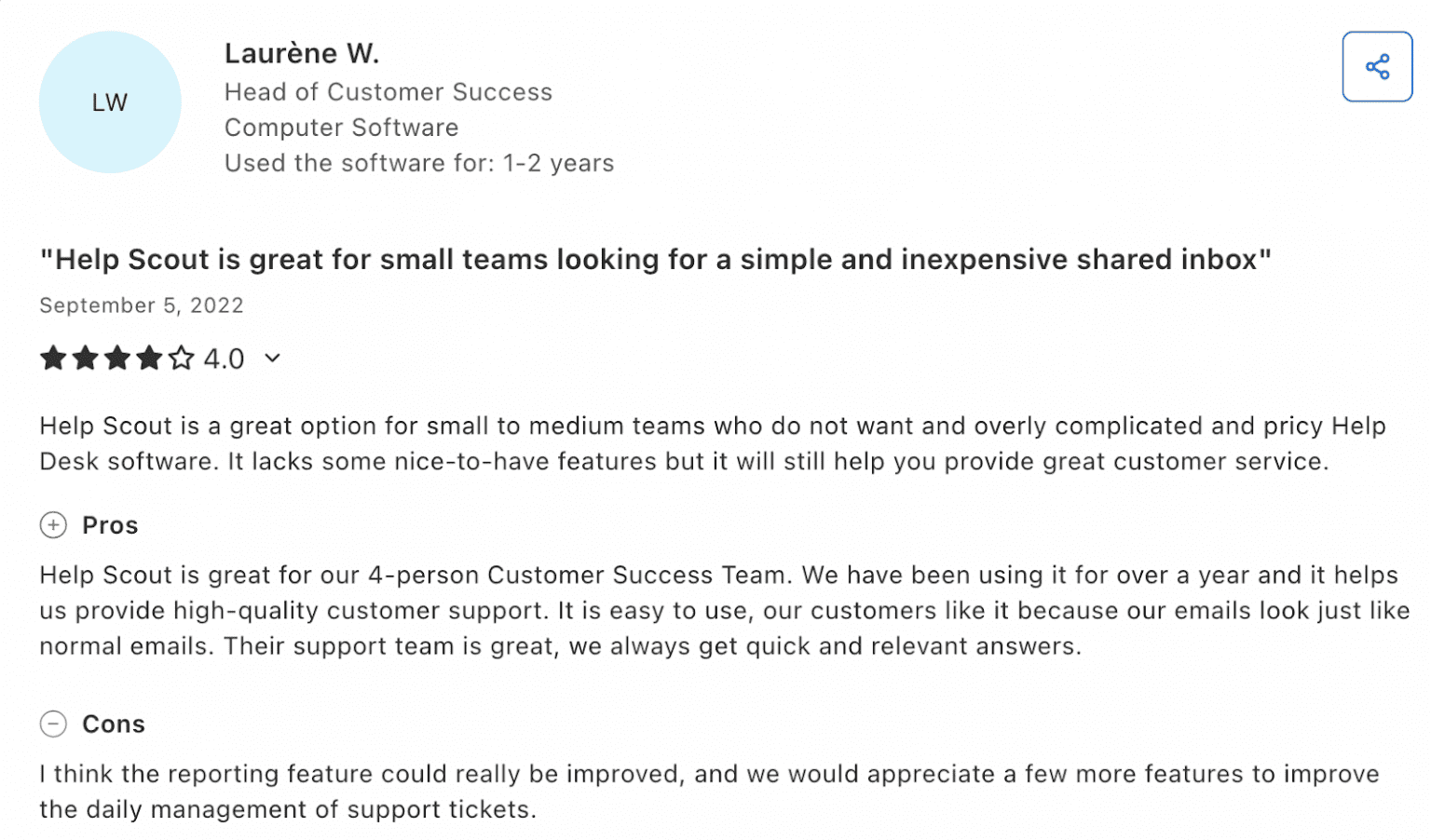Viewport: 1431px width, 840px height.
Task: Click the minus icon beside Cons
Action: point(53,724)
